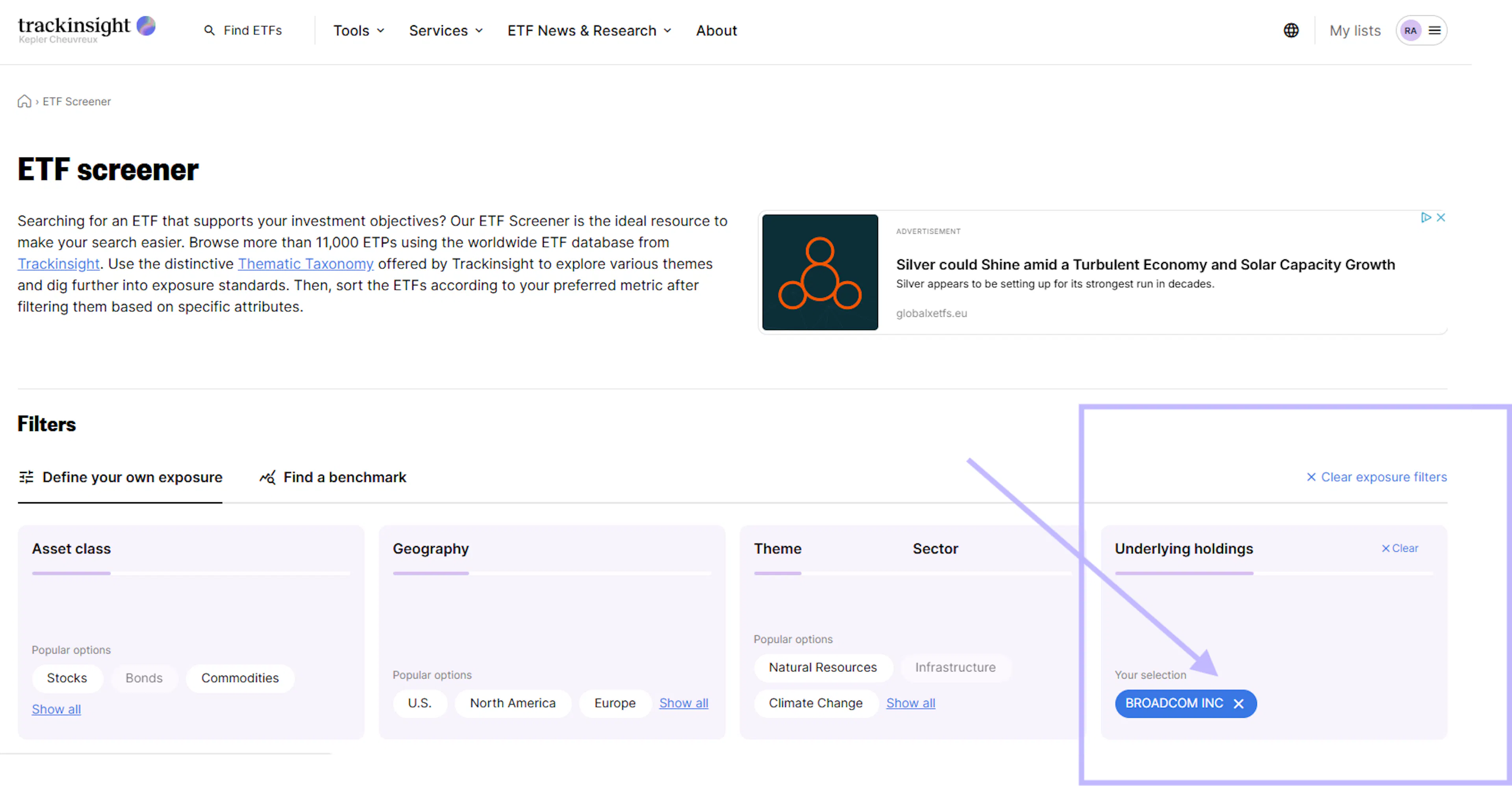Screen dimensions: 1512x786
Task: Expand ETF News & Research menu
Action: (x=589, y=30)
